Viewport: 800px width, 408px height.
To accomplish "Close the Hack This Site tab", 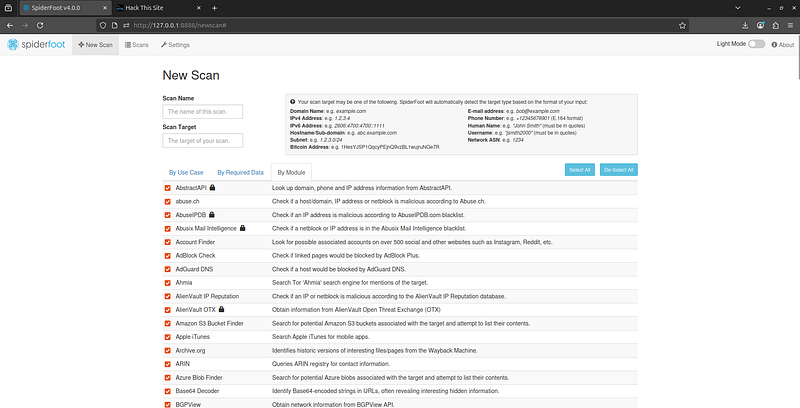I will [x=198, y=8].
